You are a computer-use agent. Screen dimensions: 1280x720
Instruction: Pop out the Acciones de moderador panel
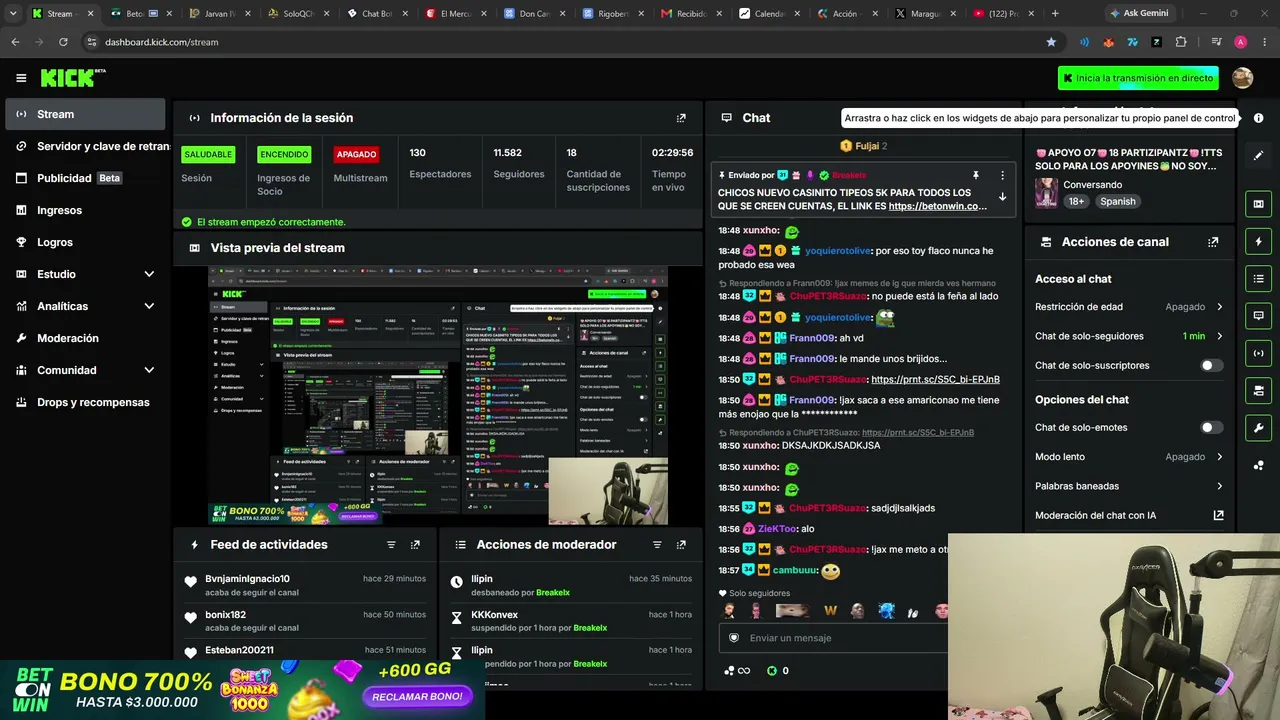pyautogui.click(x=681, y=545)
